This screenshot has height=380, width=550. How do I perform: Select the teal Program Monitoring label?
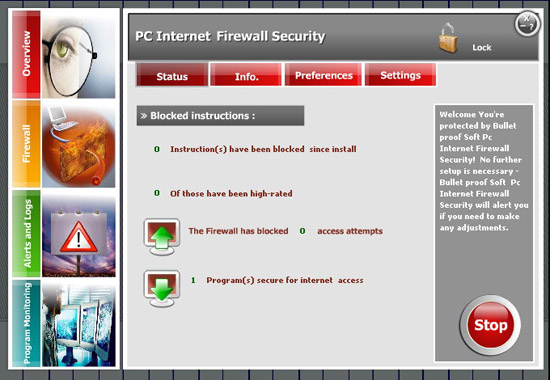(26, 323)
